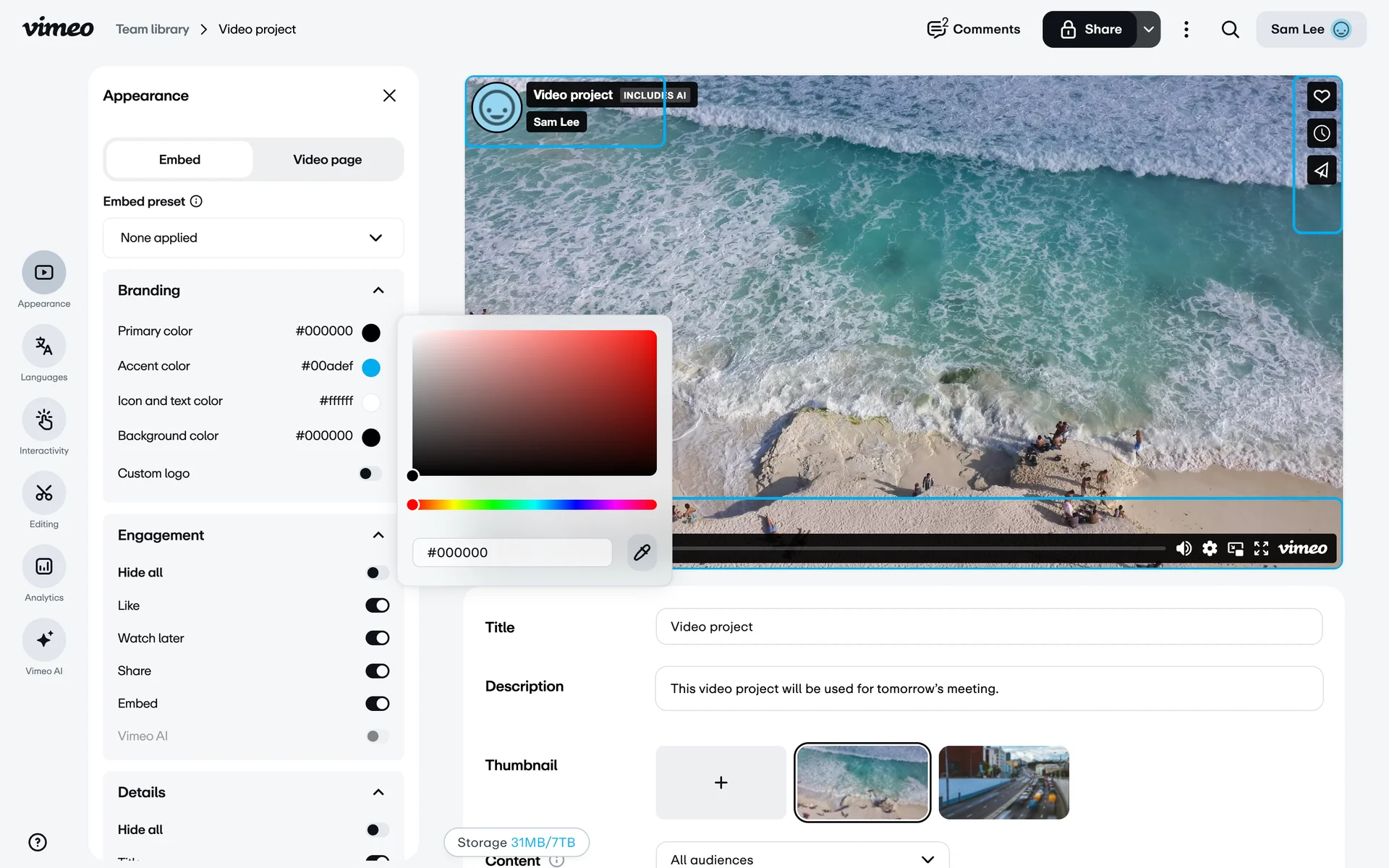Open the Analytics sidebar panel
Screen dimensions: 1389x868
click(43, 566)
